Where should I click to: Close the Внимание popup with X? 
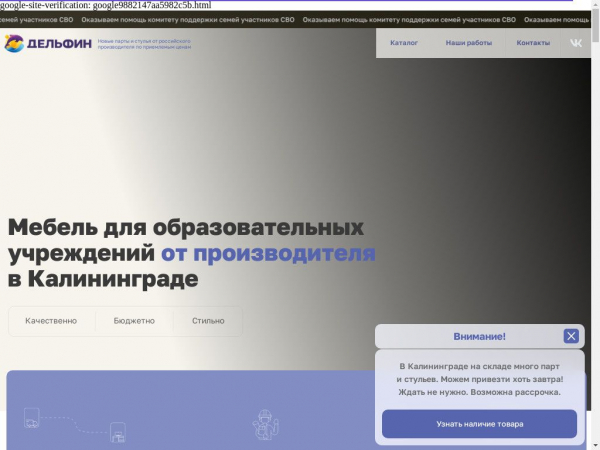[x=571, y=336]
